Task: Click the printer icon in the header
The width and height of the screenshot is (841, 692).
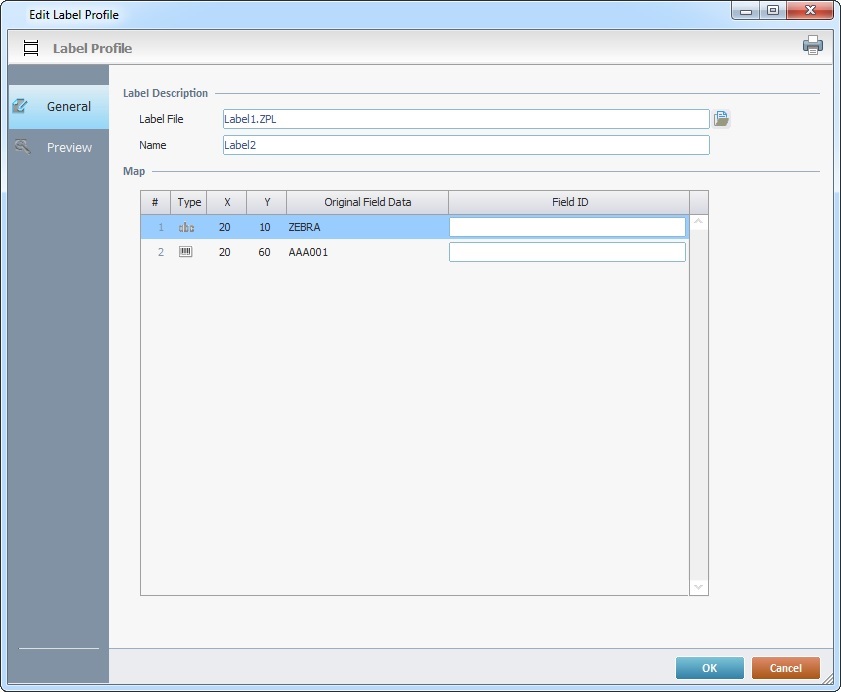Action: [x=812, y=45]
